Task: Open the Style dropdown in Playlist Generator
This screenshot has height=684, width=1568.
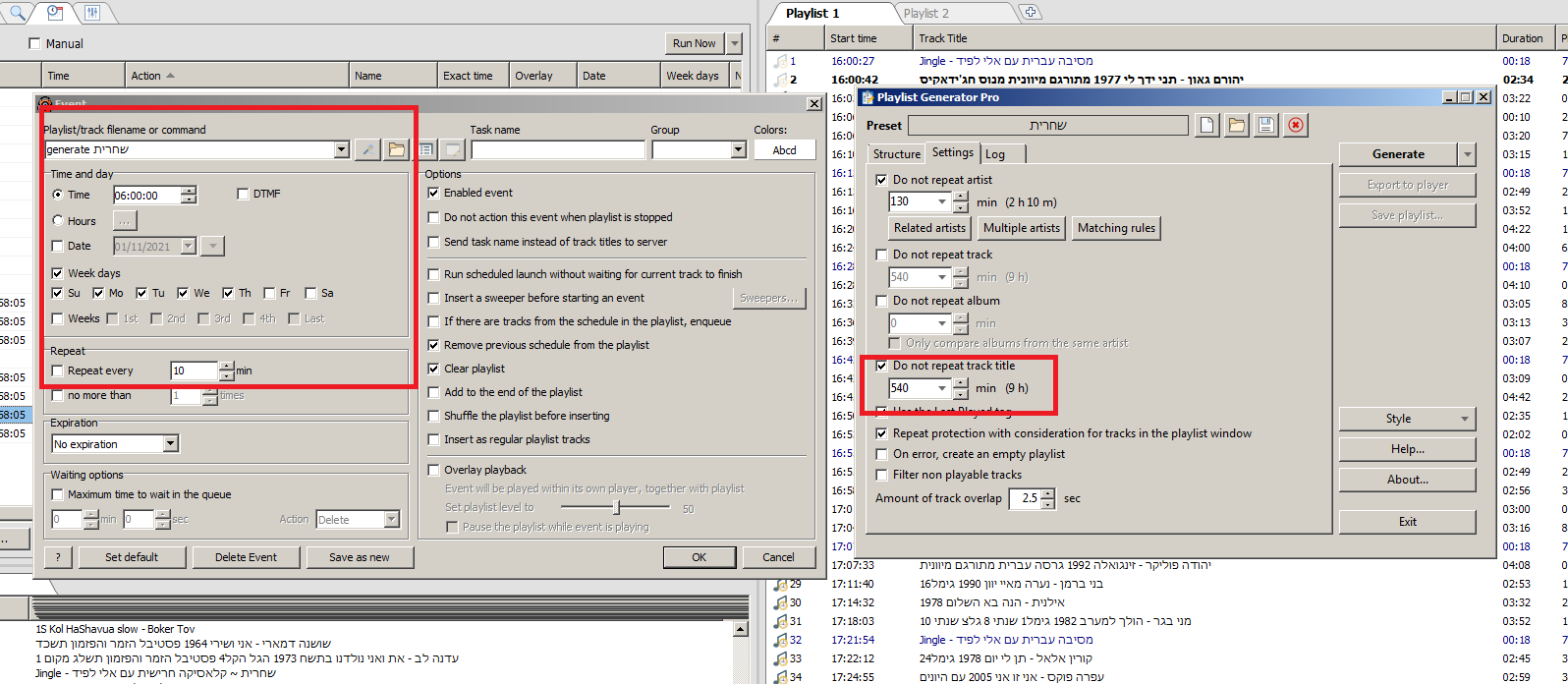Action: coord(1407,419)
